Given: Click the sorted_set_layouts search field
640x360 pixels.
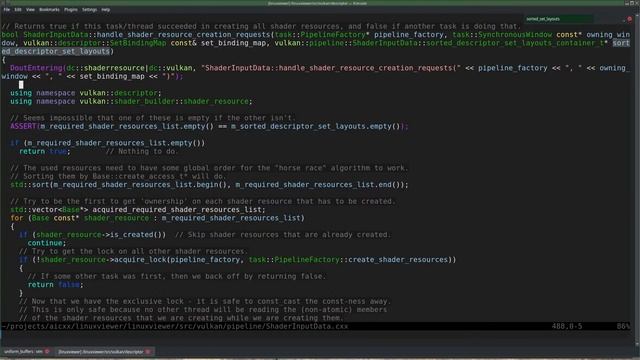Looking at the screenshot, I should (558, 19).
